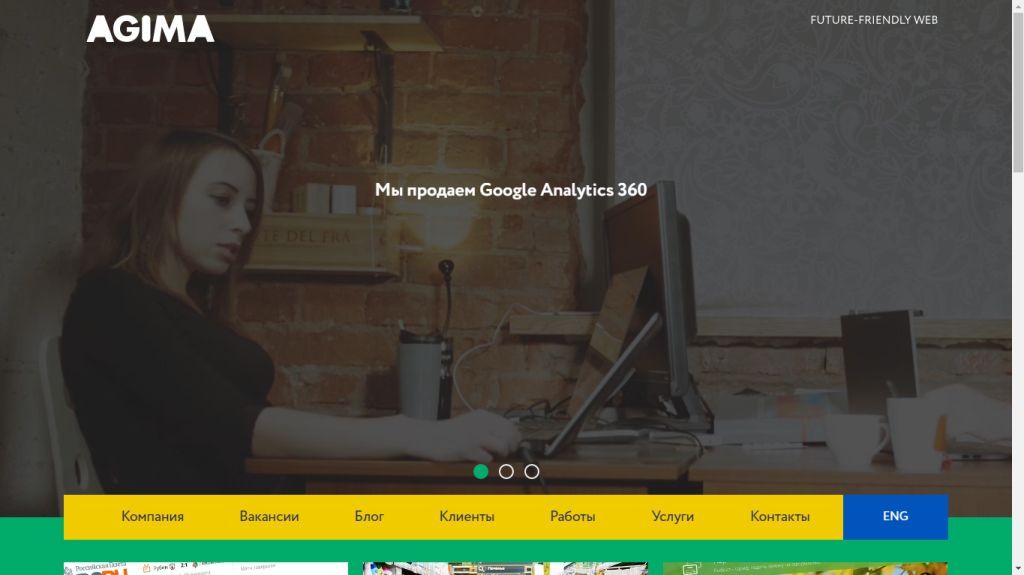Click the vertical scrollbar thumb
Screen dimensions: 1024x575
pyautogui.click(x=1018, y=92)
